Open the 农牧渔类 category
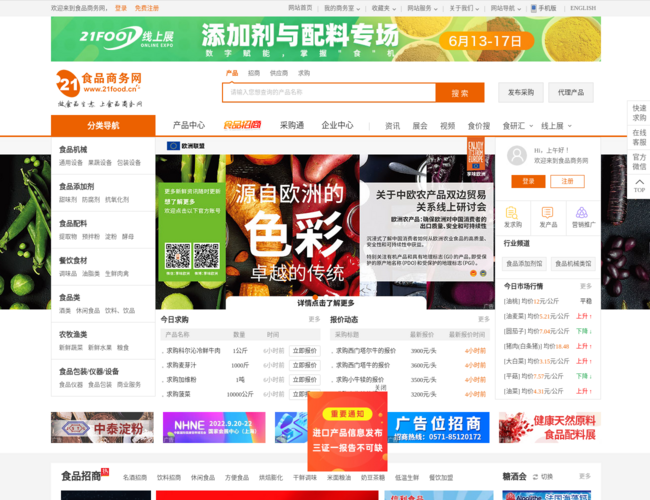Image resolution: width=650 pixels, height=500 pixels. click(73, 334)
